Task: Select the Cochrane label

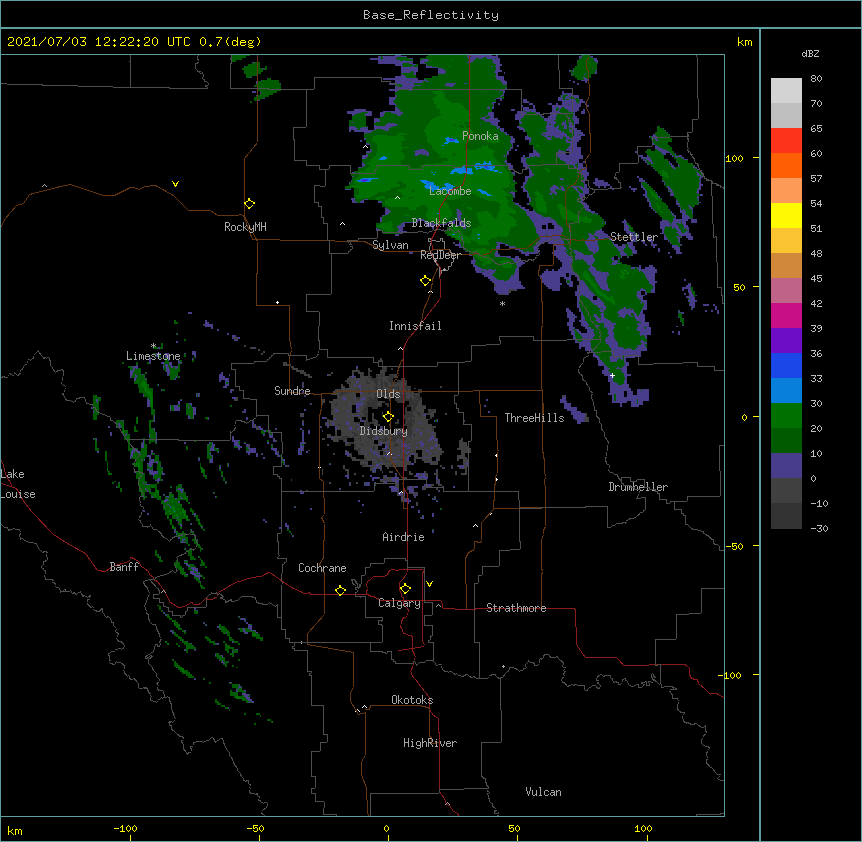Action: click(322, 568)
